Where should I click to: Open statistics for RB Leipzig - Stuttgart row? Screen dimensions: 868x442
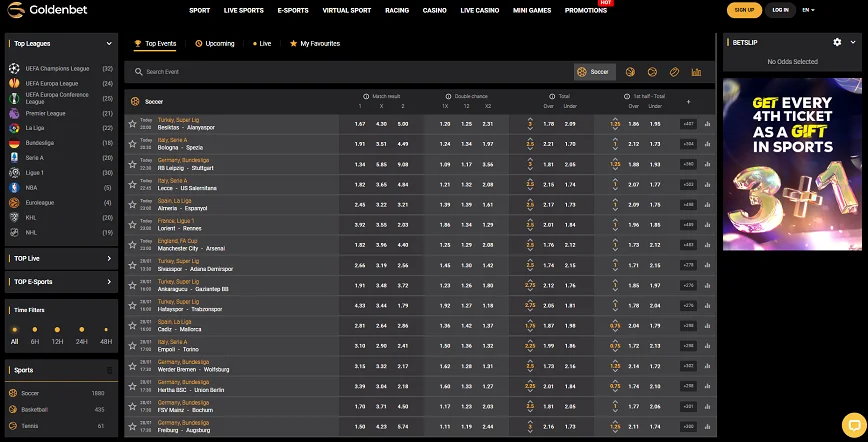point(707,165)
